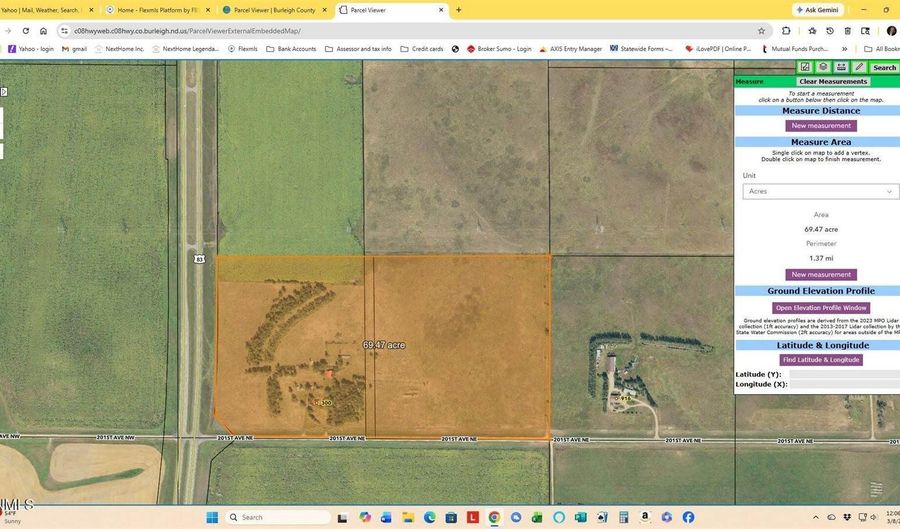
Task: Open iLovePDF bookmark
Action: pos(718,49)
